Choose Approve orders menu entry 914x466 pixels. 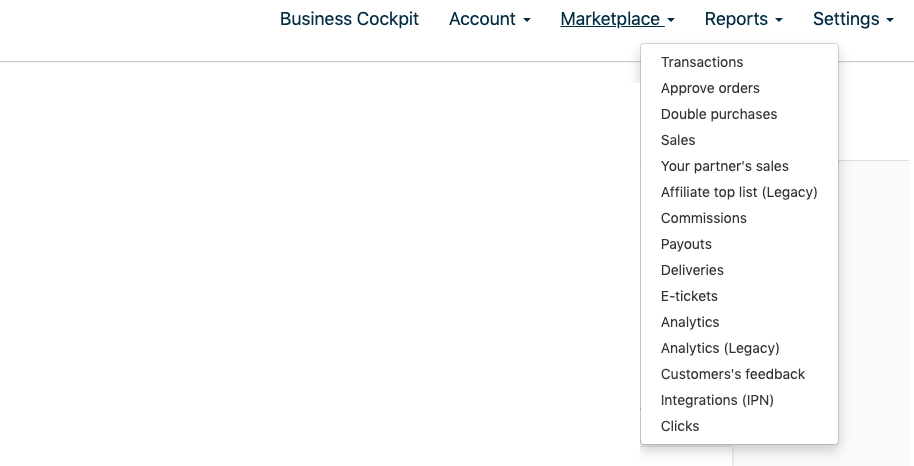tap(710, 88)
